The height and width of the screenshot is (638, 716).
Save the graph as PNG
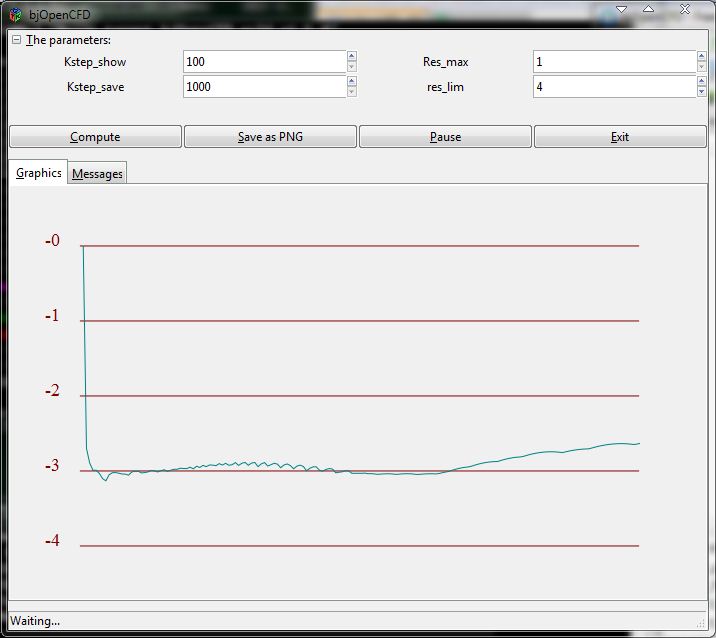click(270, 137)
